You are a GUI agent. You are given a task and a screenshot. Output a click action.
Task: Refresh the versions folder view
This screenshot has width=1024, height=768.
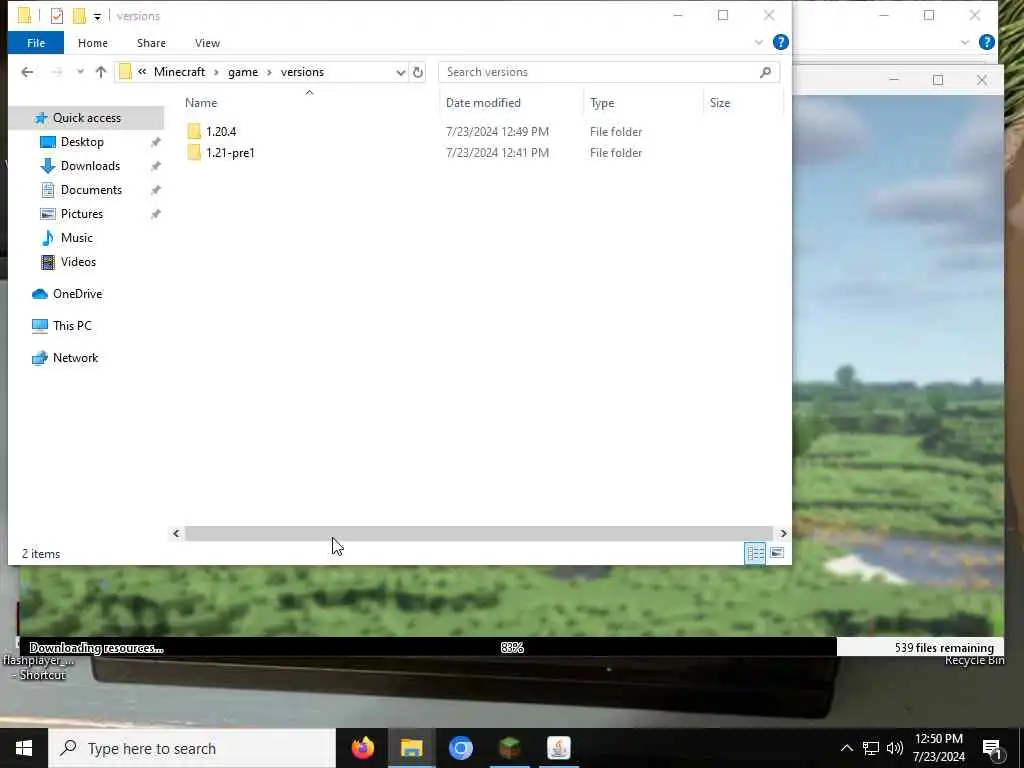click(x=418, y=72)
